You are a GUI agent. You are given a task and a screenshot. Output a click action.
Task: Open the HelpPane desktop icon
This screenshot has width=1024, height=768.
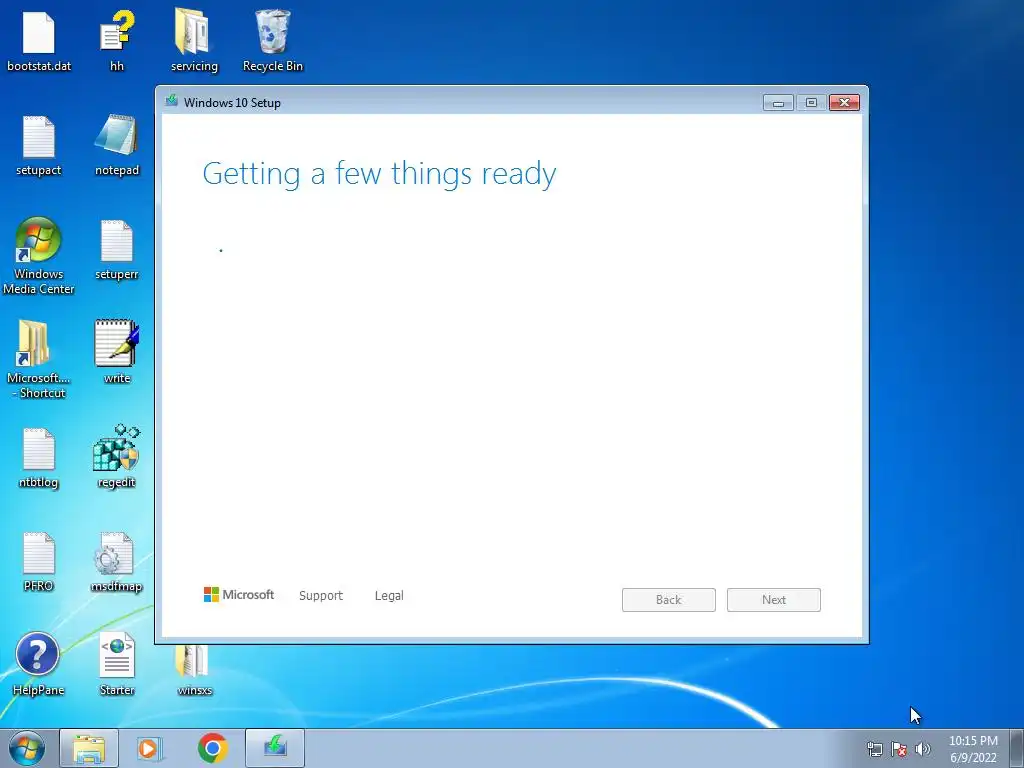pyautogui.click(x=38, y=664)
